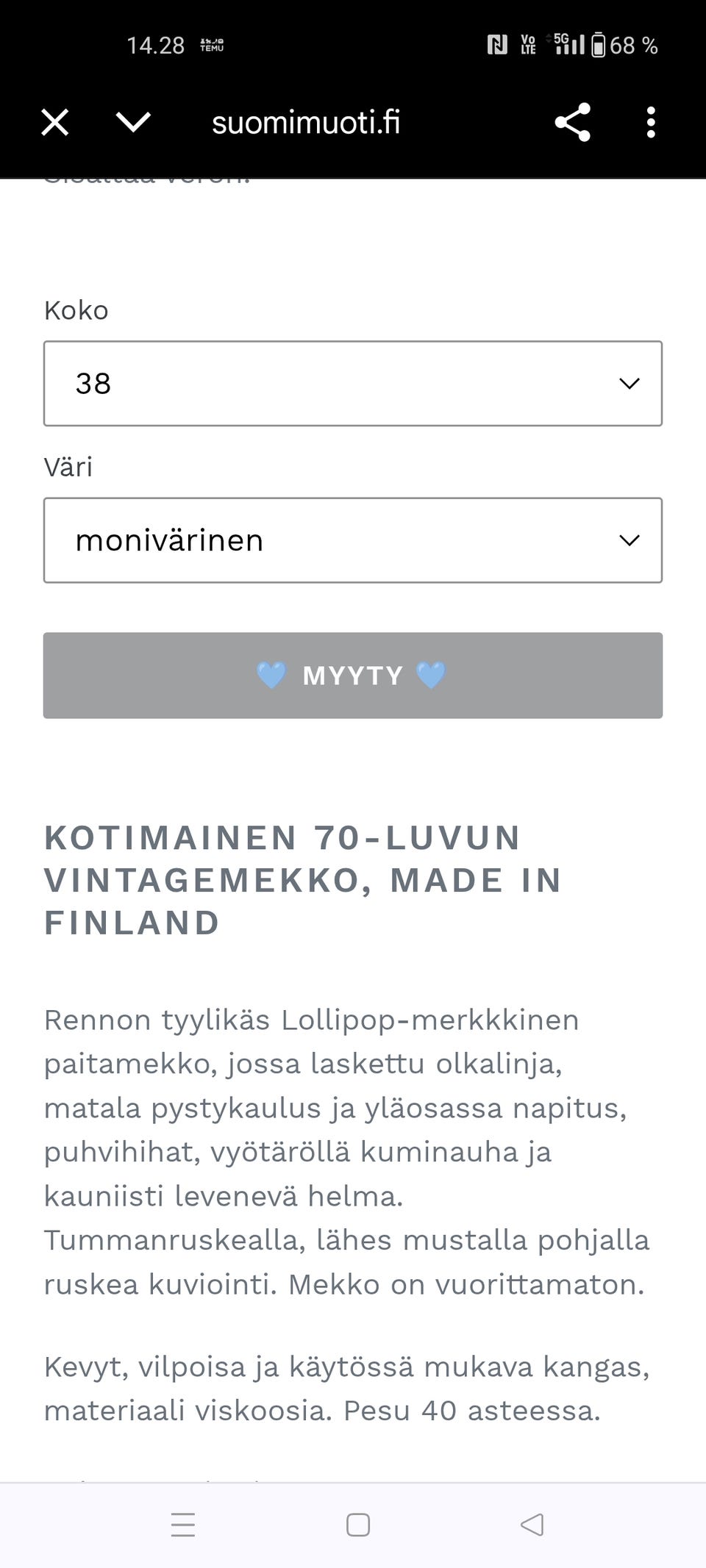Tap the 14.28 clock in status bar
Viewport: 706px width, 1568px height.
point(155,46)
